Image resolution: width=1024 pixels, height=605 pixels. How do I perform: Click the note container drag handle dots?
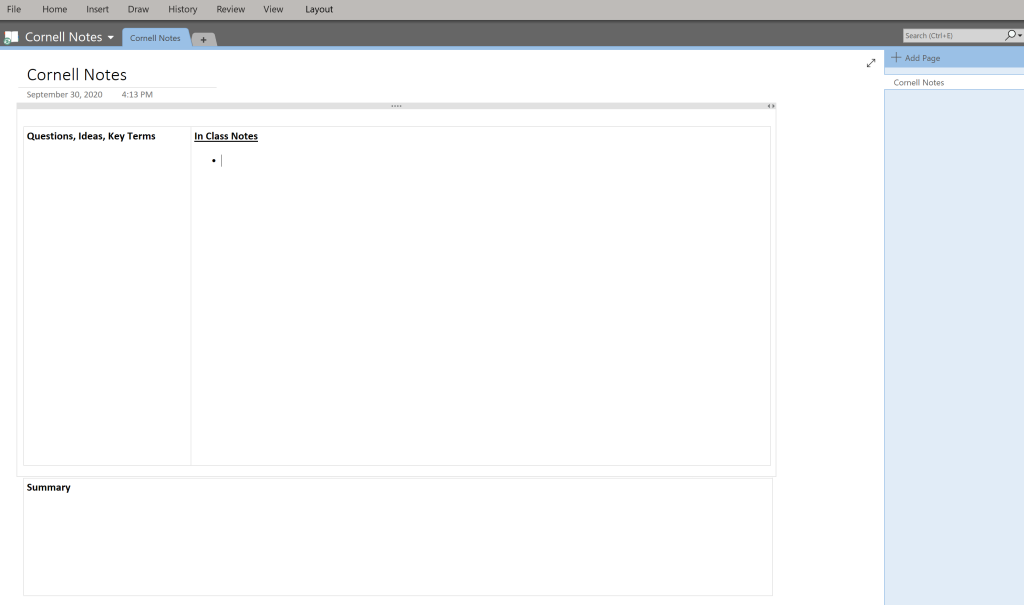(396, 106)
